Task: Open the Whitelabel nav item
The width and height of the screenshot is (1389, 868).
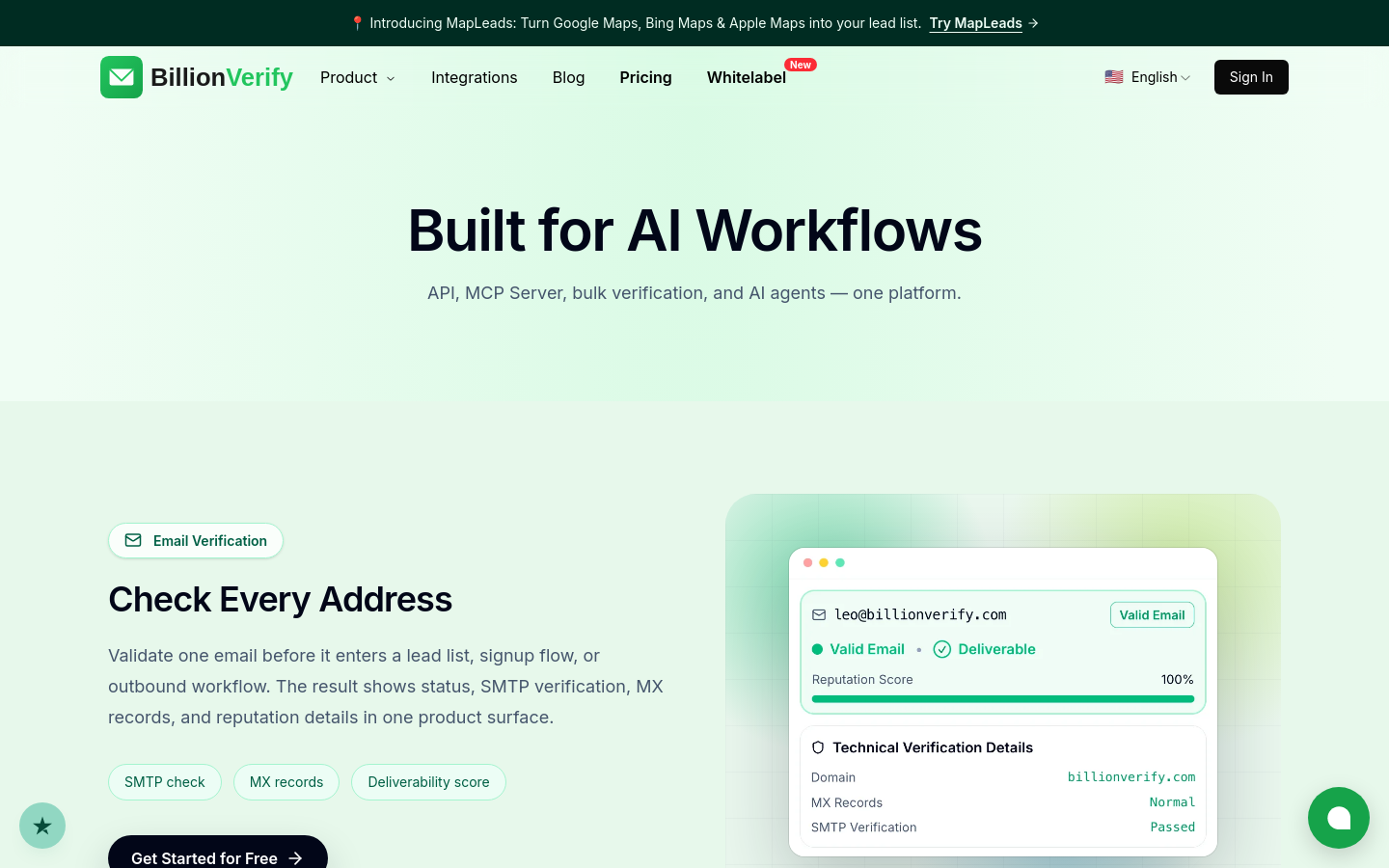Action: click(x=747, y=77)
